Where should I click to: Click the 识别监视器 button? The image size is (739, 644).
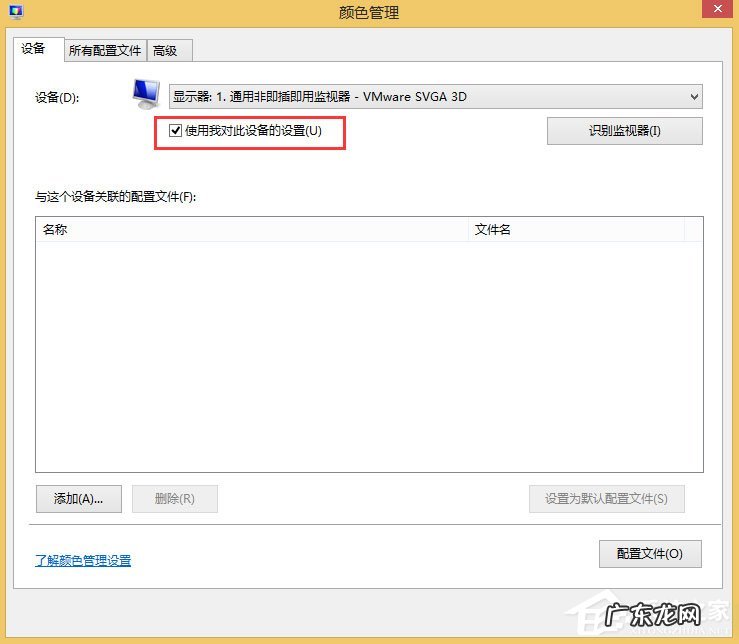point(624,131)
